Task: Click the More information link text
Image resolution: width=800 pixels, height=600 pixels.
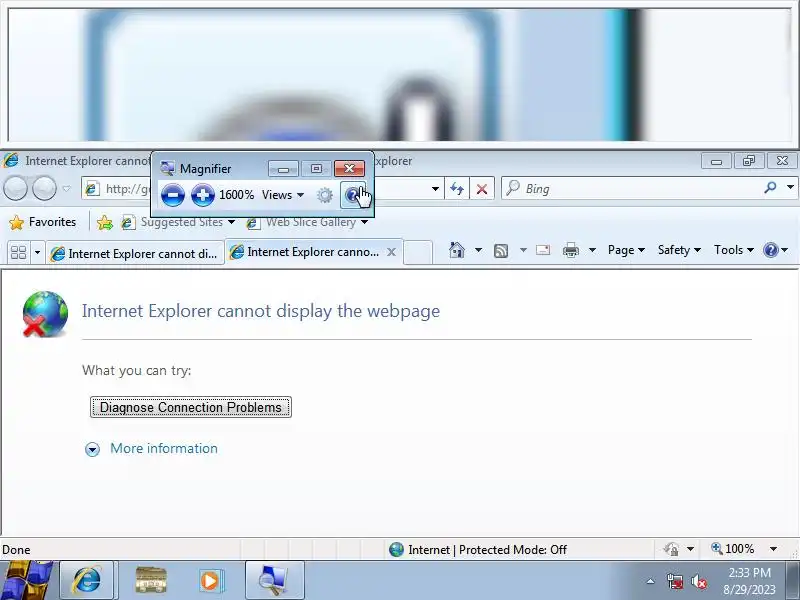Action: tap(164, 448)
